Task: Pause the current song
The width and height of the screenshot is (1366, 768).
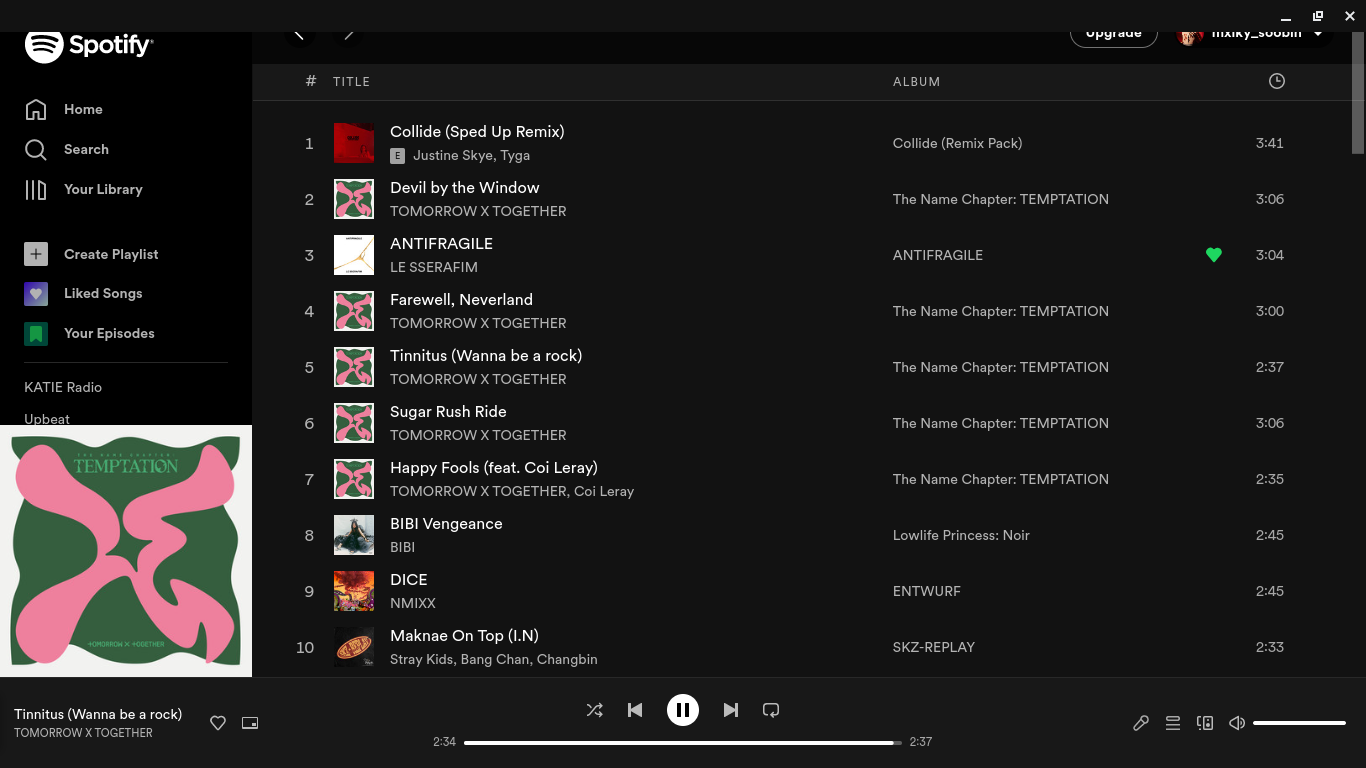Action: pos(683,710)
